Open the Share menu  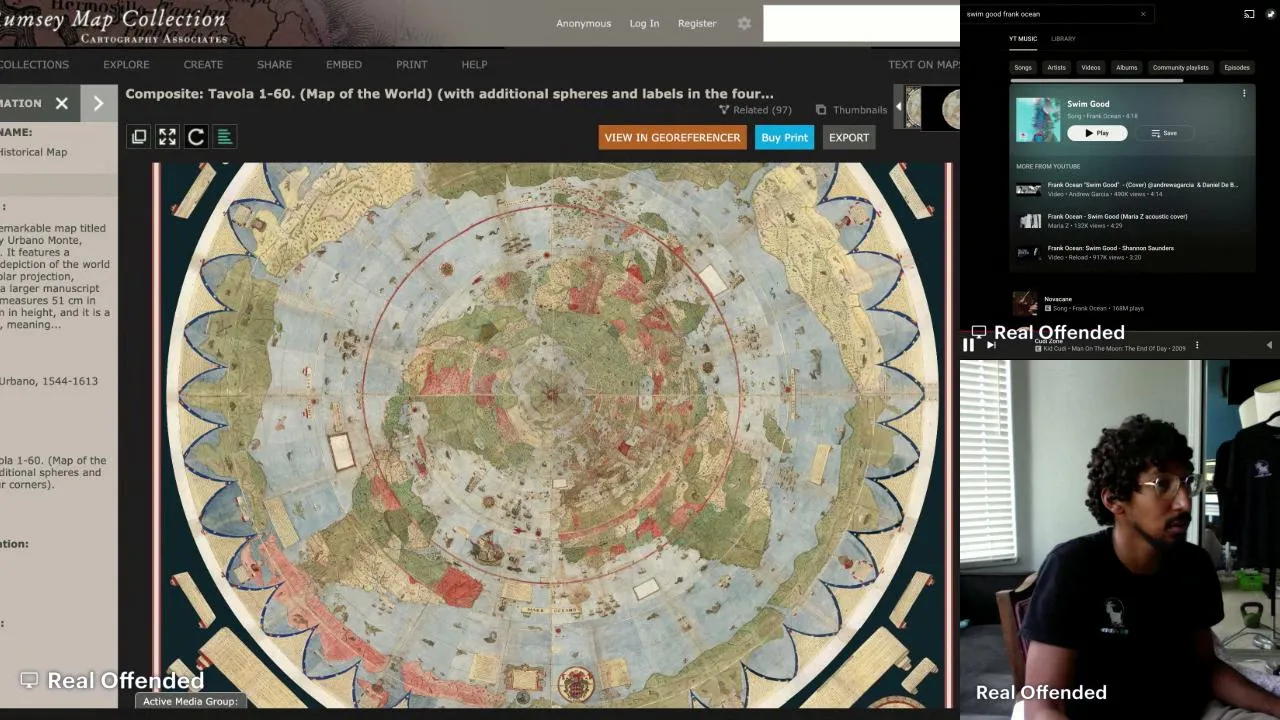(274, 65)
